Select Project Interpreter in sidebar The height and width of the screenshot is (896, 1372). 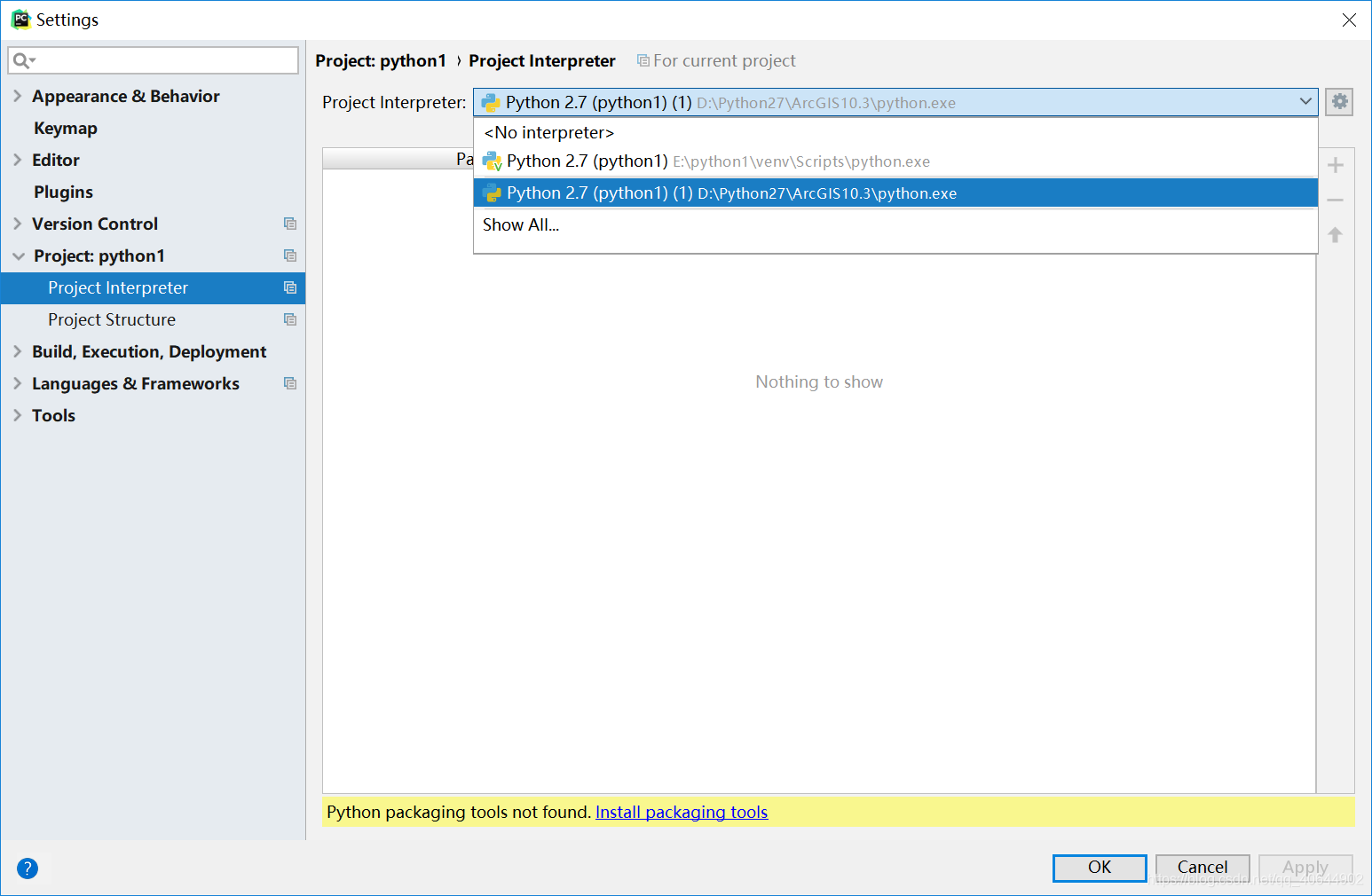click(153, 287)
